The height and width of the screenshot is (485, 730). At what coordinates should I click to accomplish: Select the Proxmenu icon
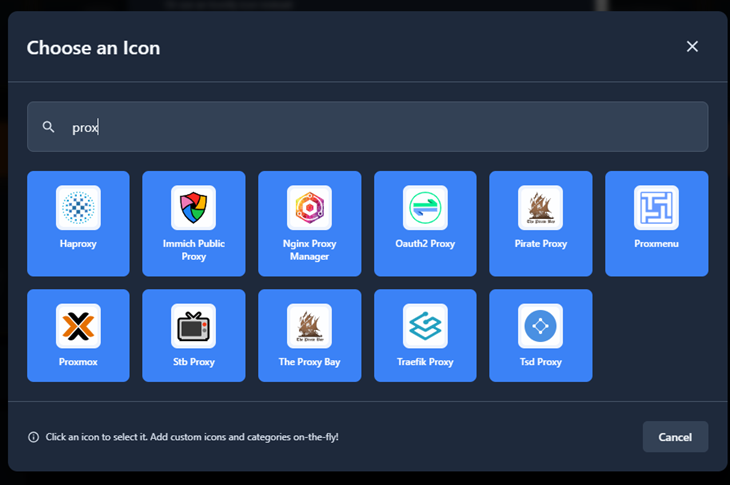pos(656,223)
